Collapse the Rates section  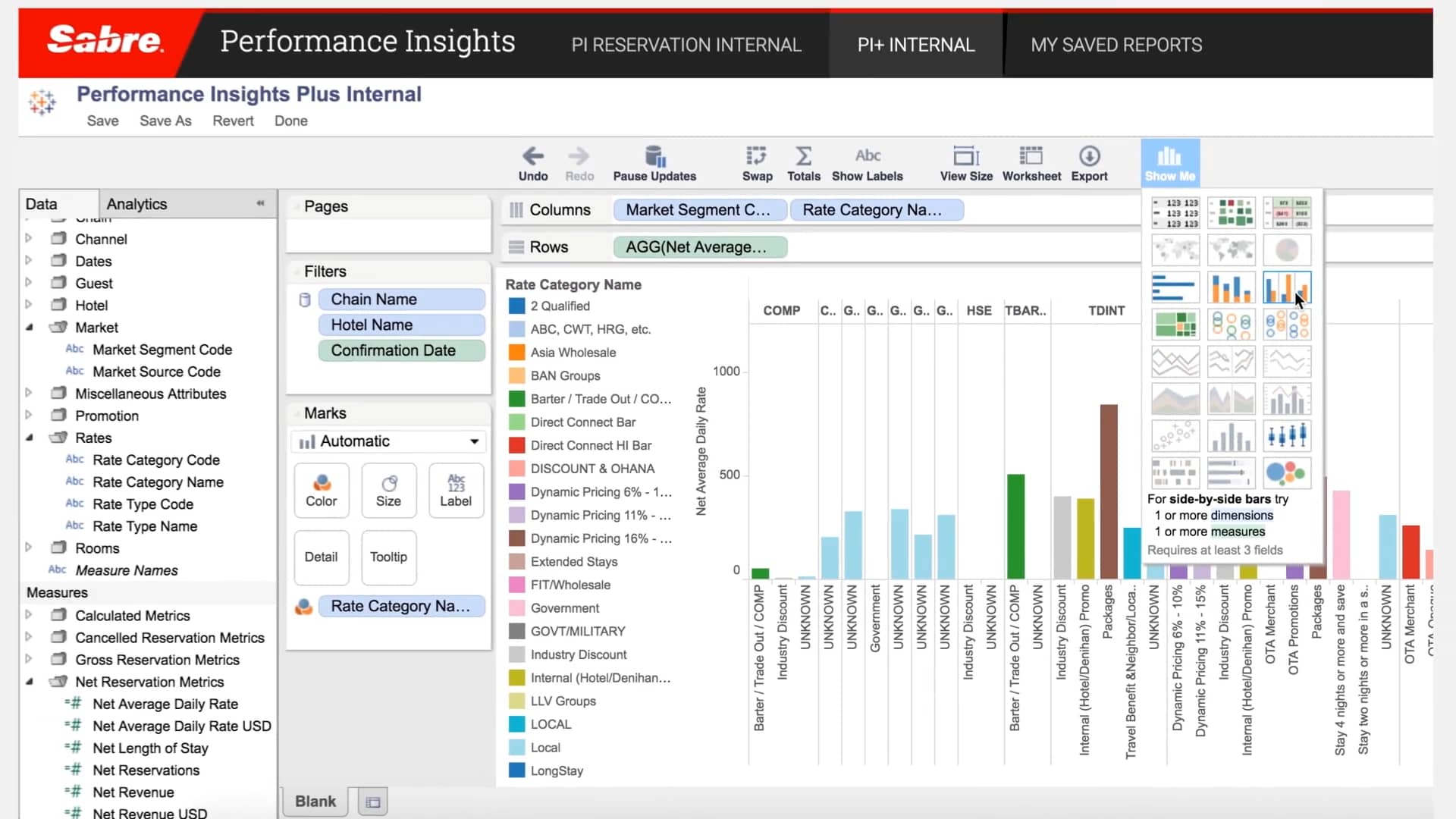coord(29,438)
